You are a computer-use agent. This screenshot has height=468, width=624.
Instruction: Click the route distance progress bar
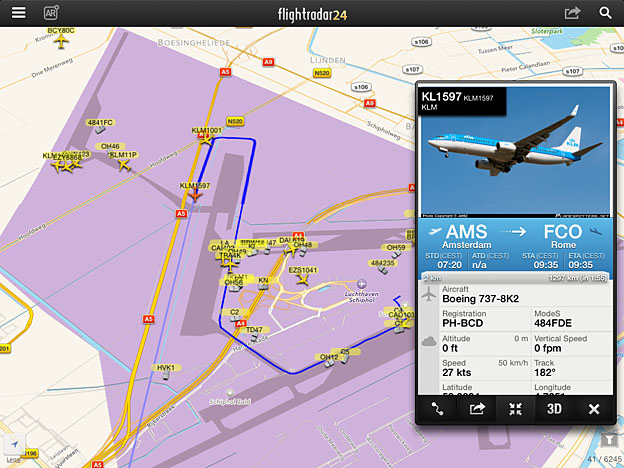pos(515,278)
